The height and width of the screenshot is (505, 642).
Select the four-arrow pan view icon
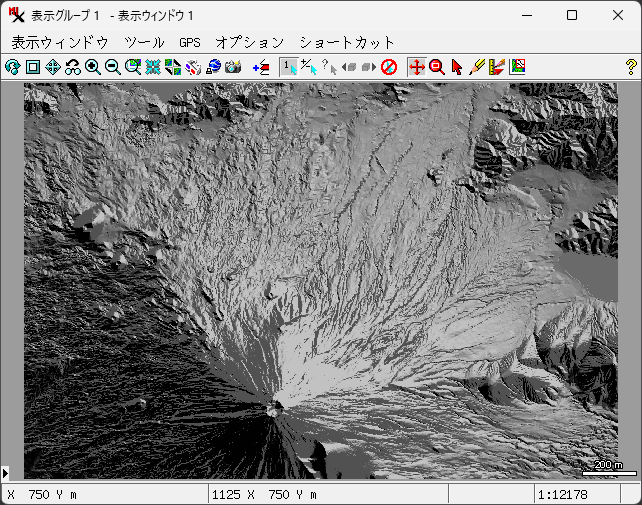tap(417, 67)
